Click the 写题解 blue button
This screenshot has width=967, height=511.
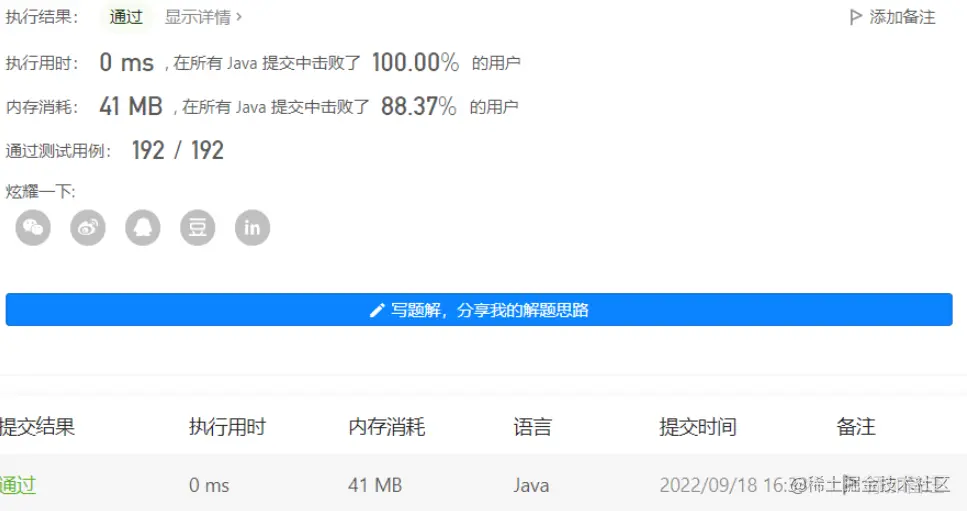click(479, 309)
